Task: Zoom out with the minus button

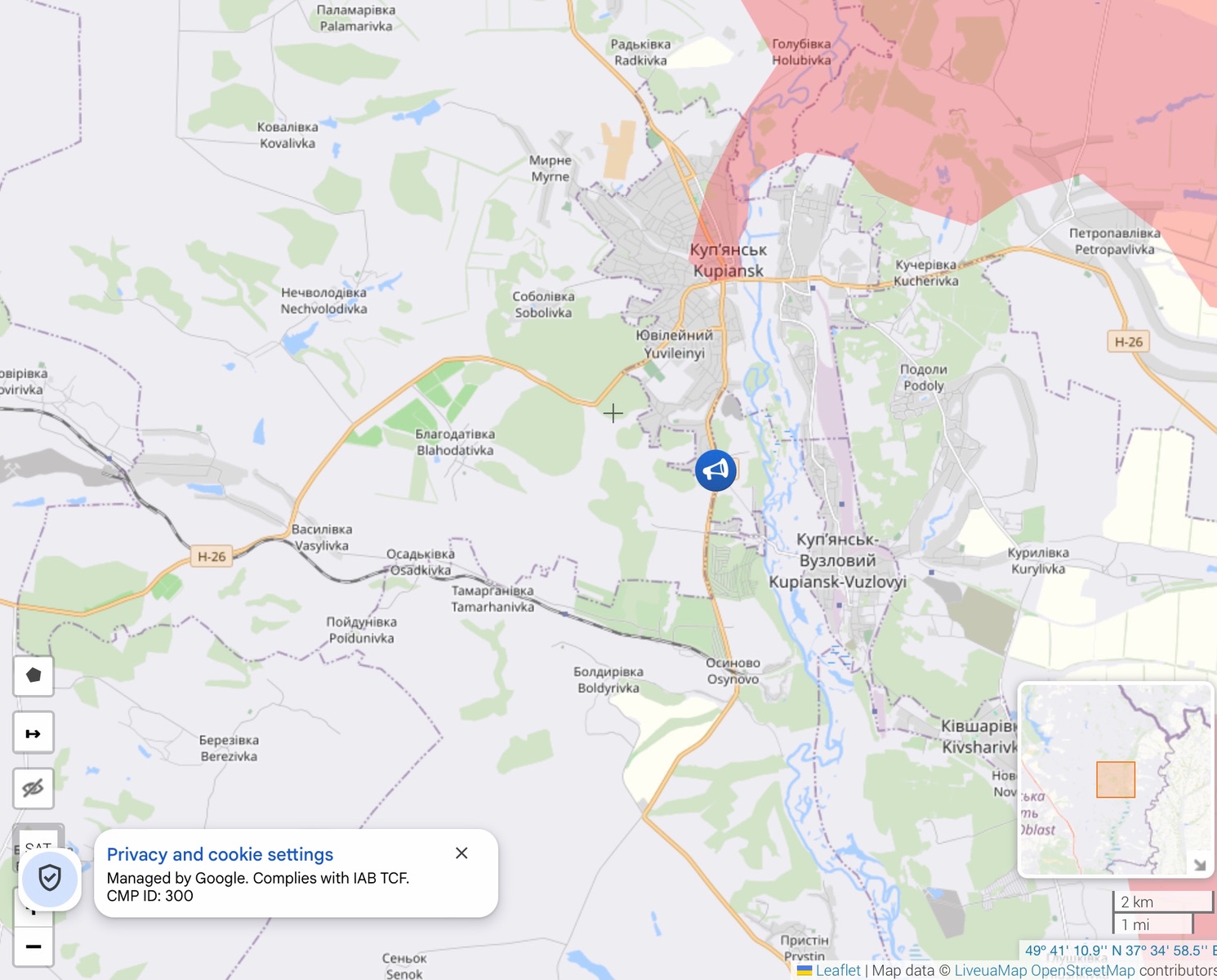Action: click(33, 947)
